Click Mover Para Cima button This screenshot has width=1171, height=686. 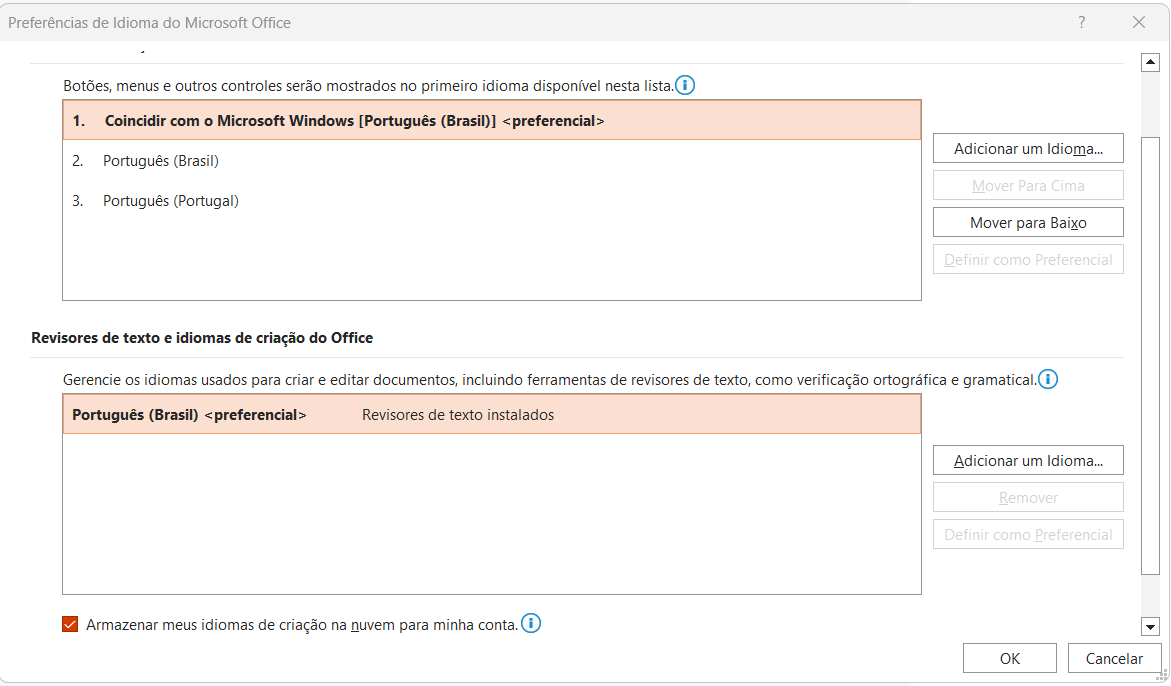point(1028,185)
